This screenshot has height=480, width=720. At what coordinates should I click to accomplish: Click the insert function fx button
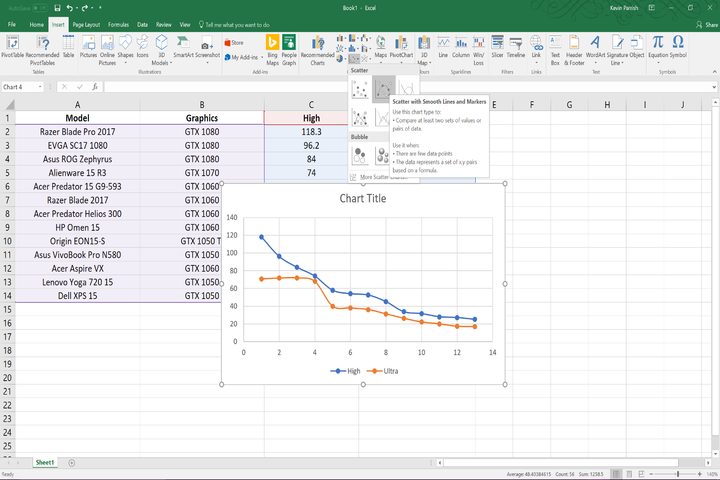[95, 86]
